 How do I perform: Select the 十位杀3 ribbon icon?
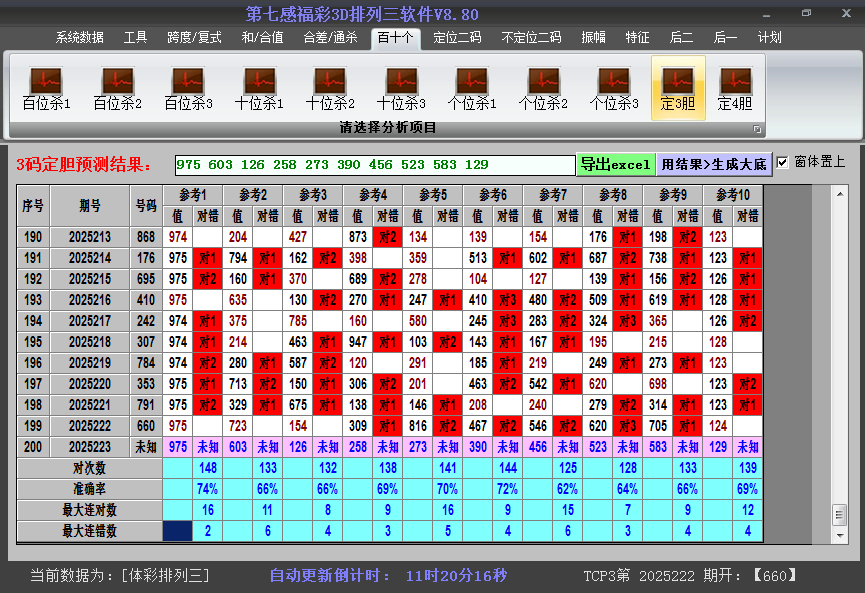(x=401, y=88)
